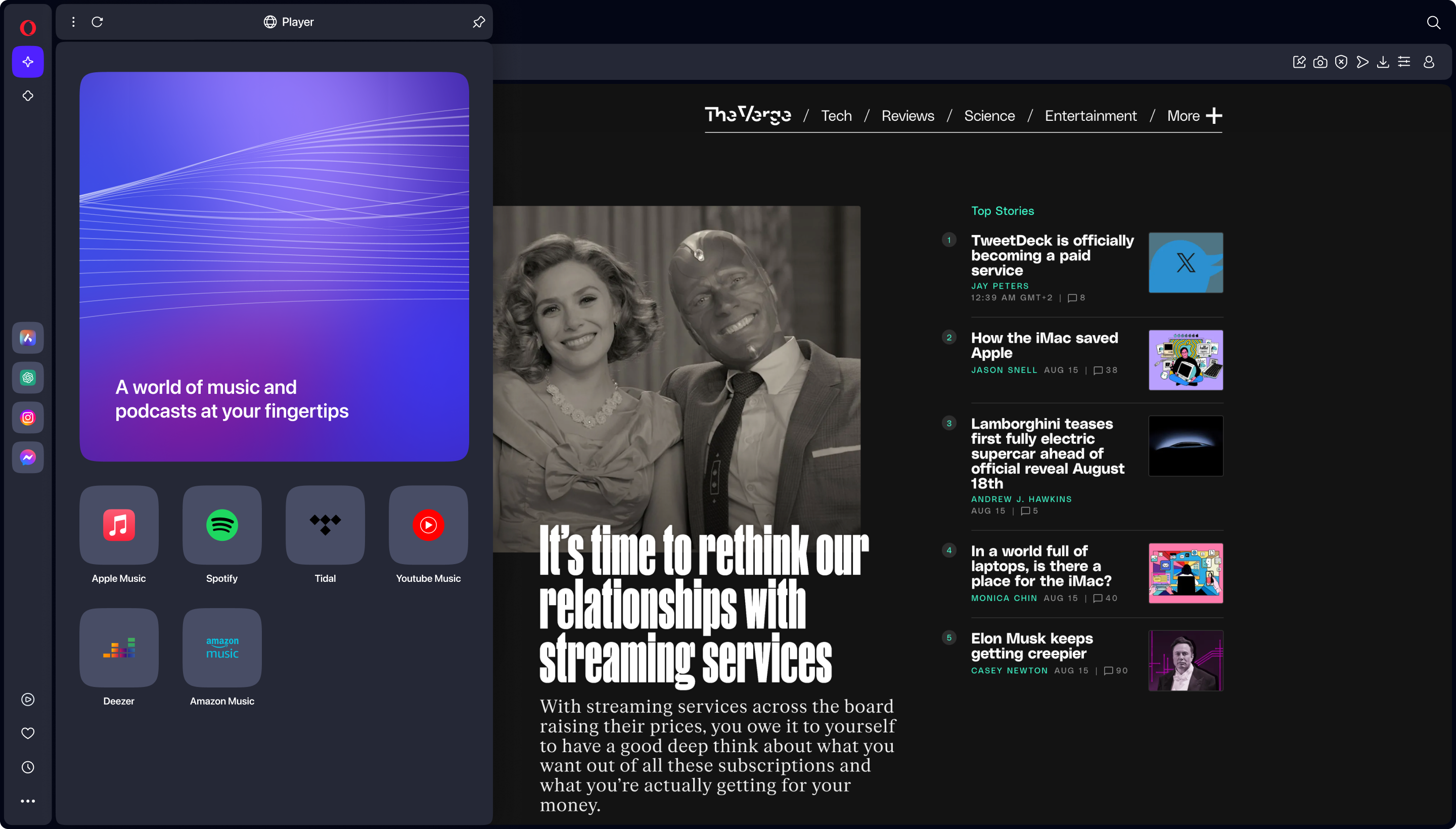Viewport: 1456px width, 829px height.
Task: Open the Aria AI sidebar assistant
Action: click(x=27, y=62)
